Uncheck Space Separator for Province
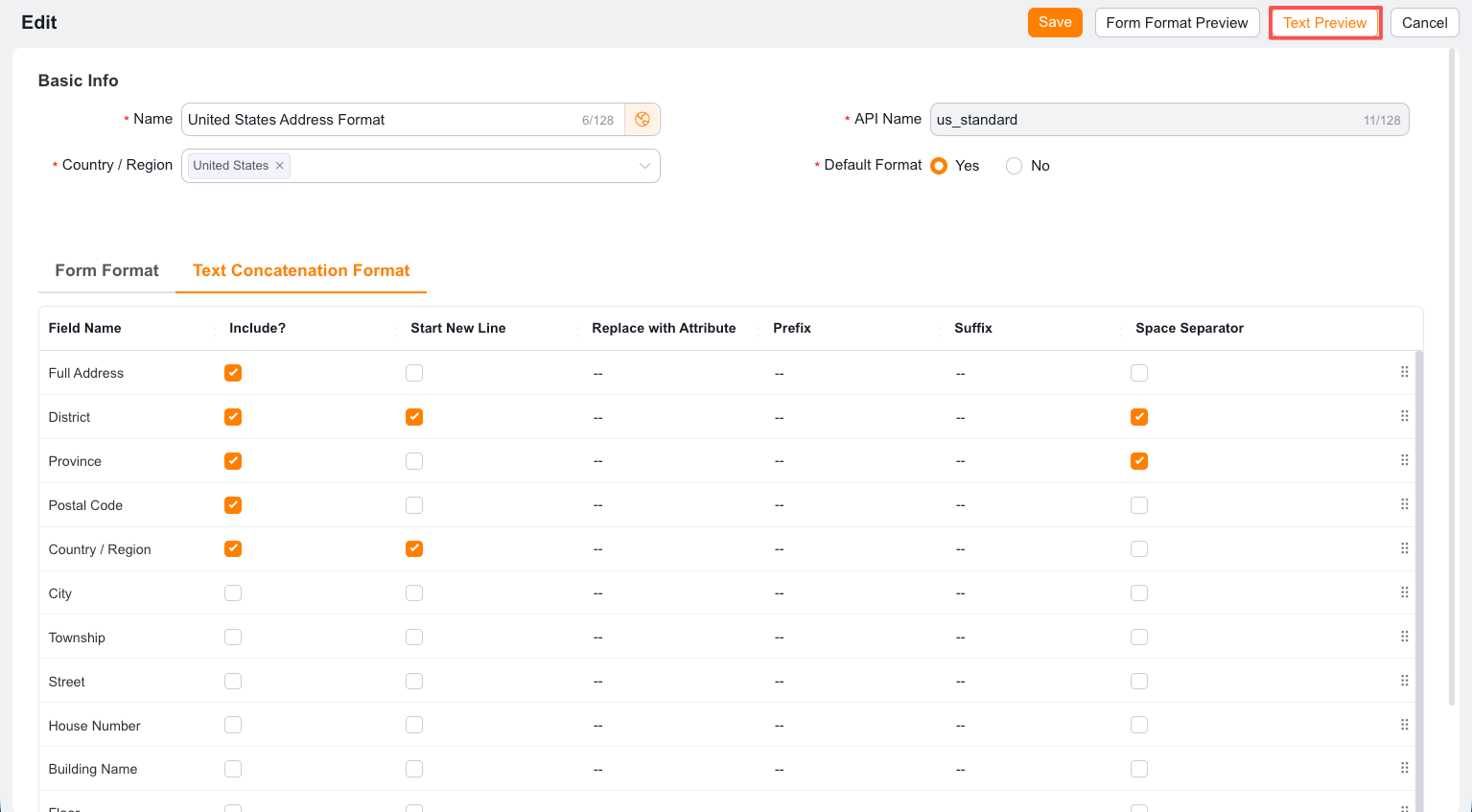 pyautogui.click(x=1139, y=461)
